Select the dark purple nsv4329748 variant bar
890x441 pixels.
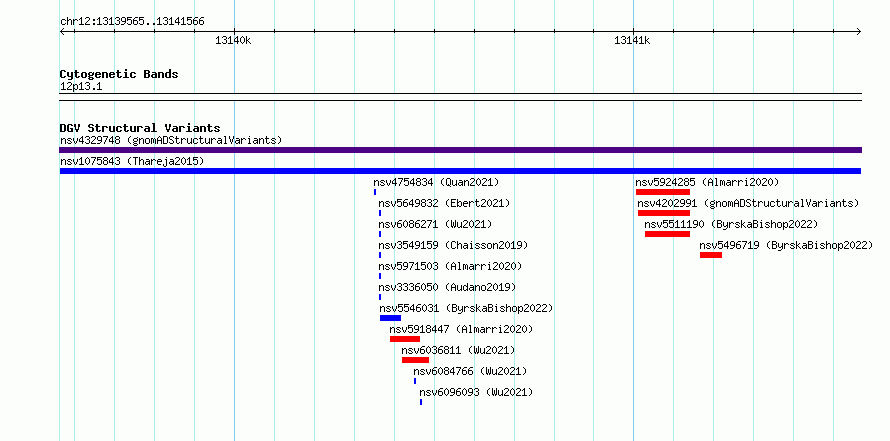[460, 150]
